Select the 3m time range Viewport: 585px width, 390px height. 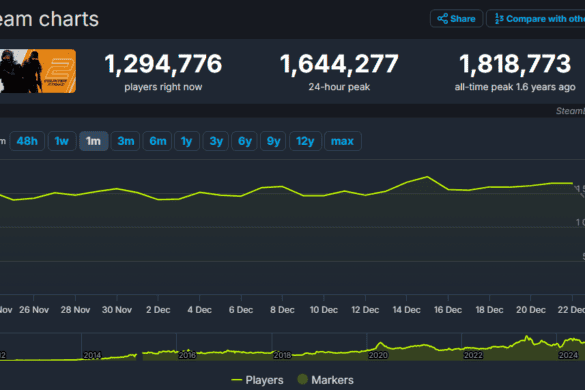point(126,141)
